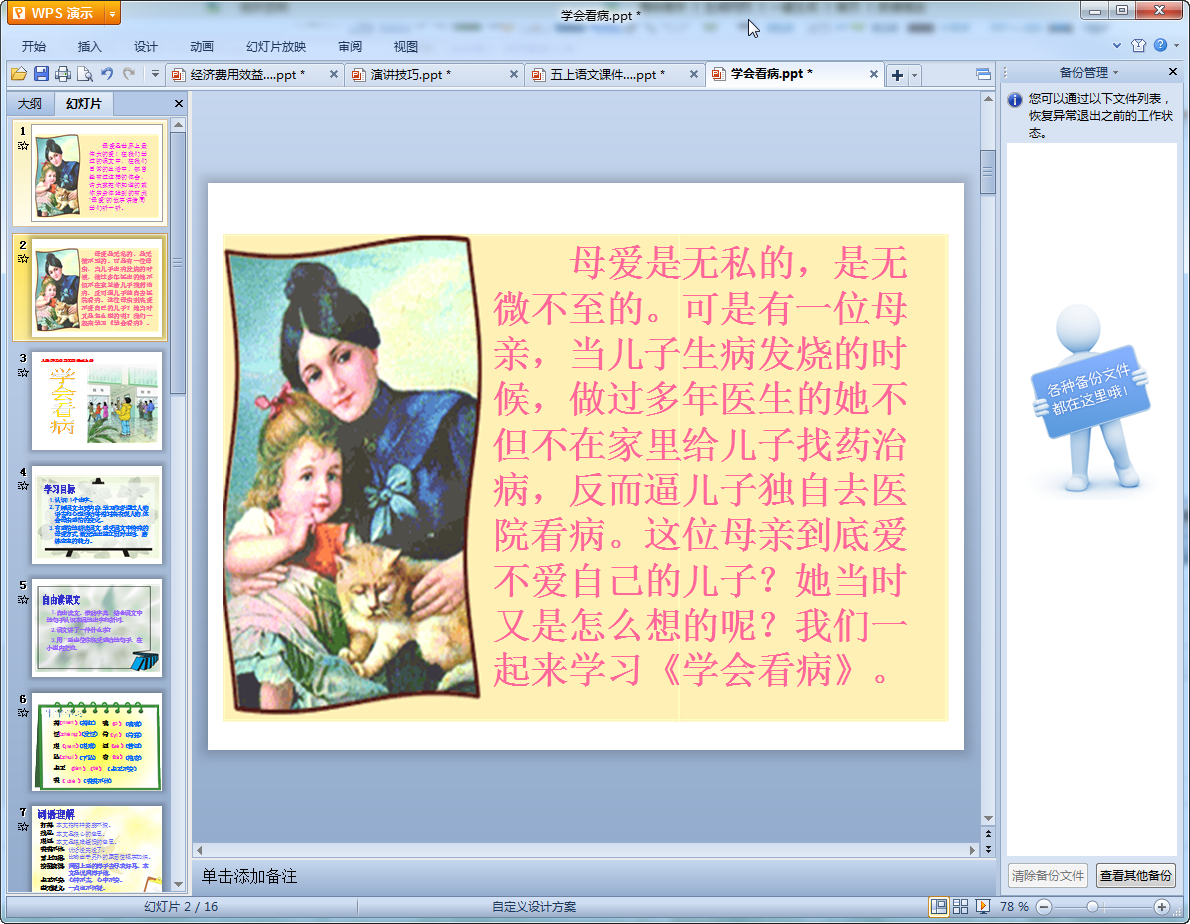This screenshot has height=924, width=1190.
Task: Switch to 五上语文课件 document tab
Action: (607, 74)
